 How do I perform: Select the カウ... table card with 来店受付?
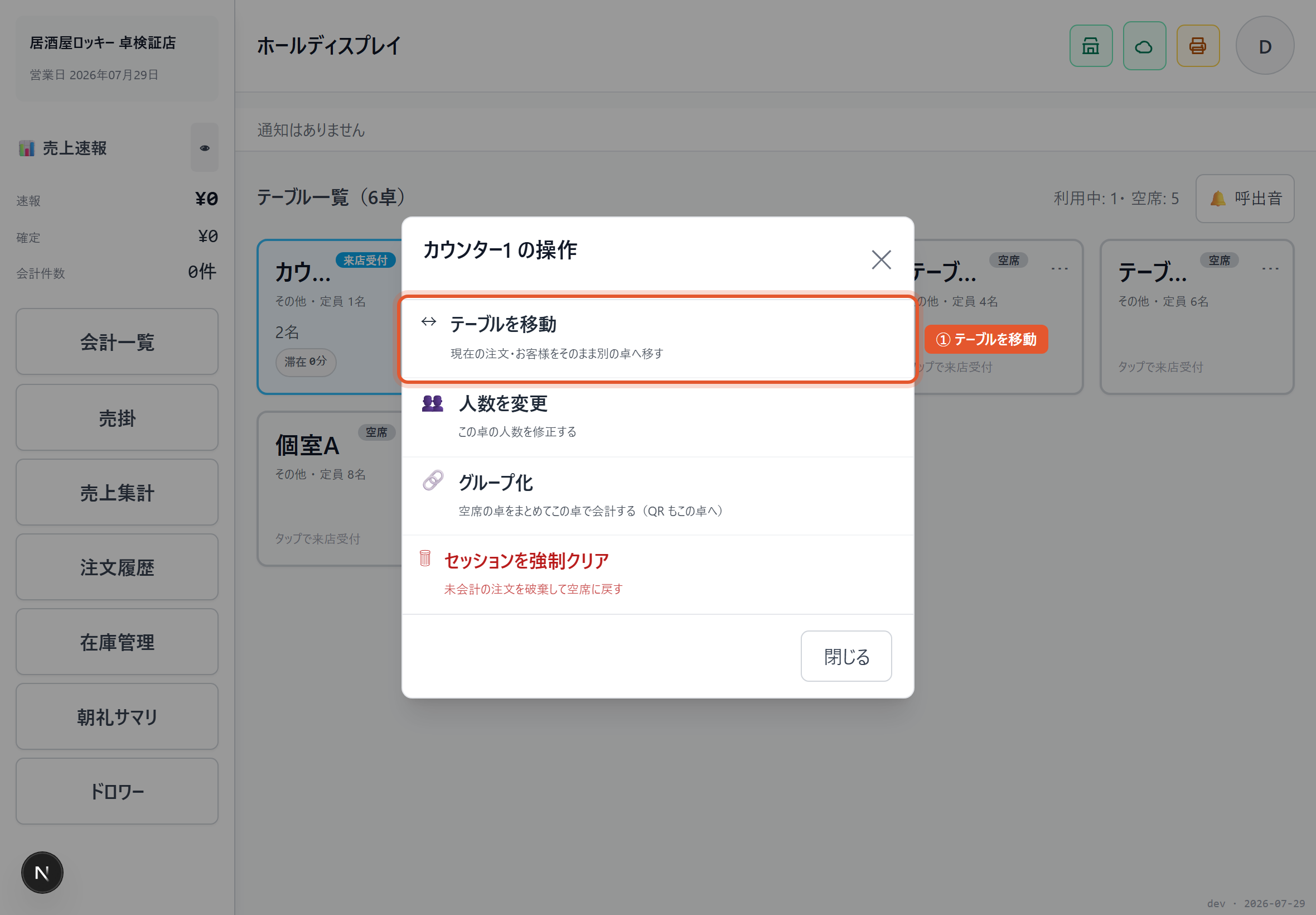coord(330,316)
